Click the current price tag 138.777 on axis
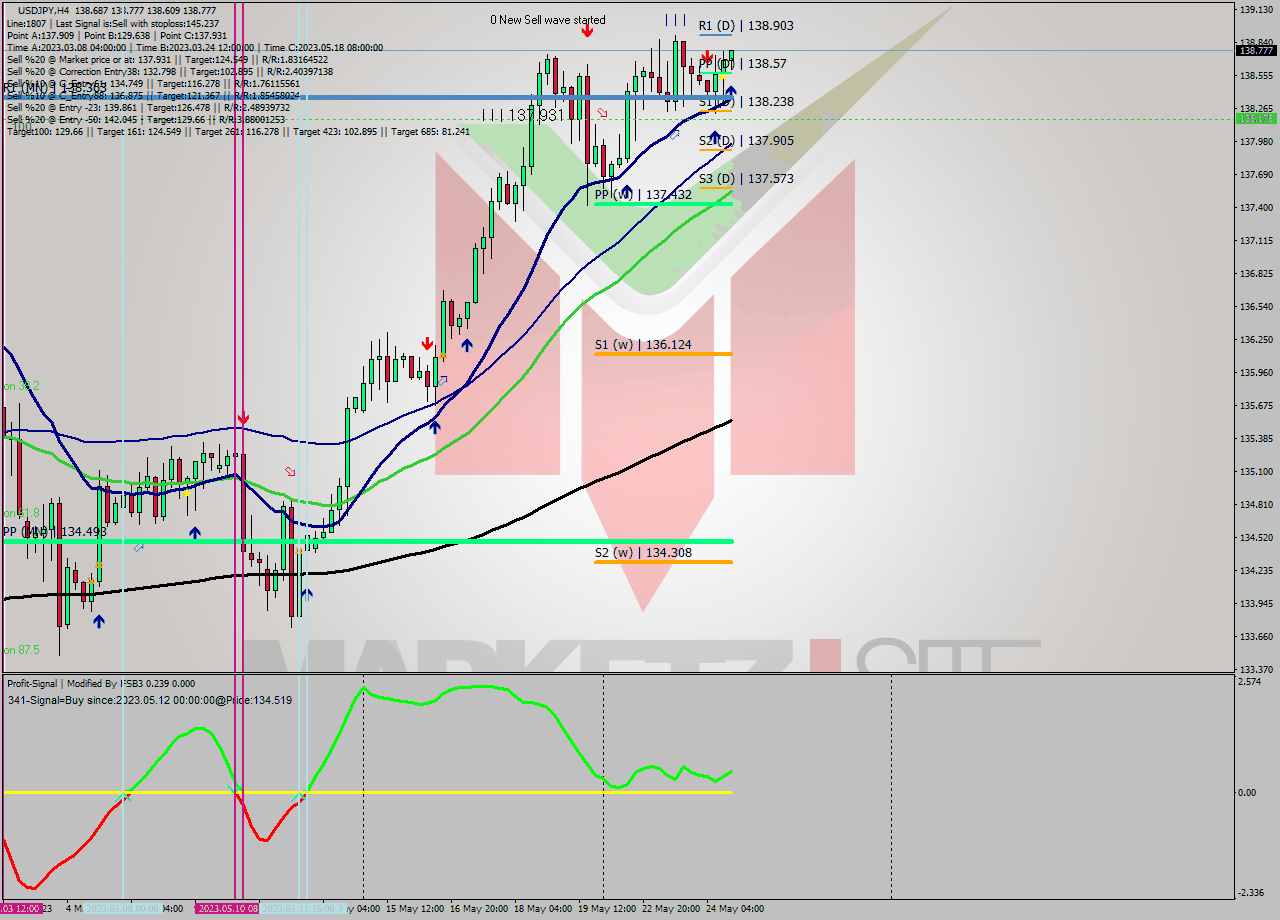Image resolution: width=1280 pixels, height=920 pixels. (x=1256, y=50)
